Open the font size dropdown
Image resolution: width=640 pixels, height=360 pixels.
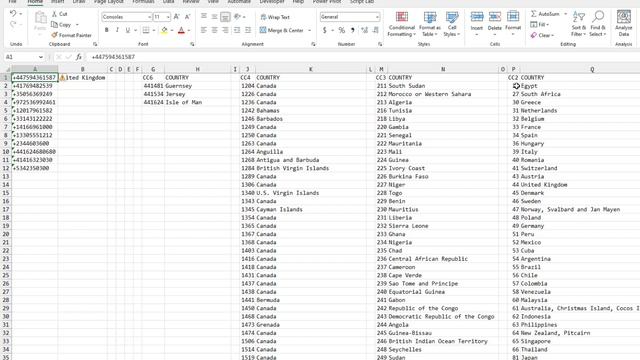(168, 17)
